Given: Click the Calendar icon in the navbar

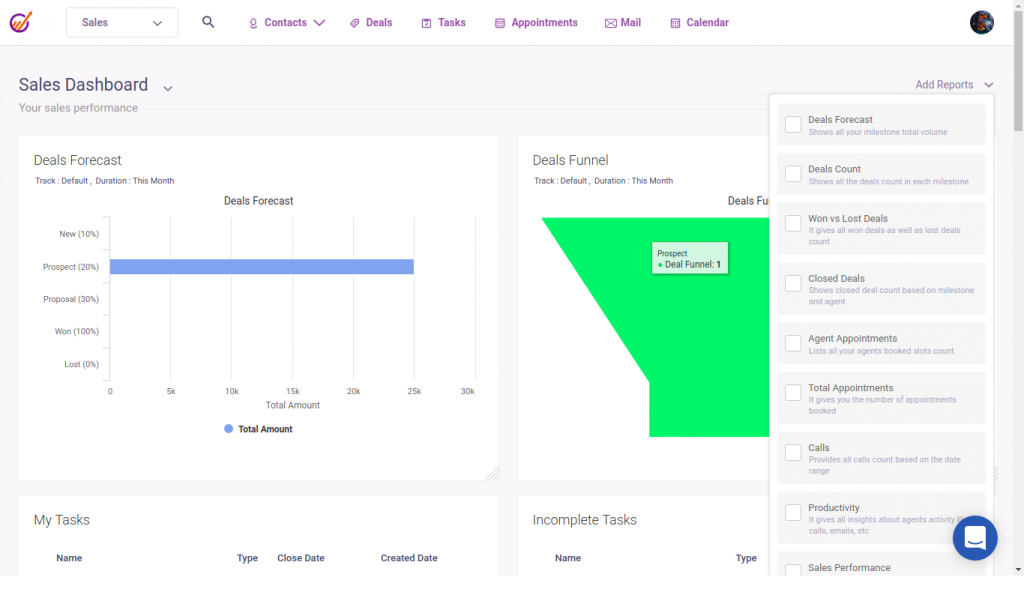Looking at the screenshot, I should pyautogui.click(x=676, y=23).
